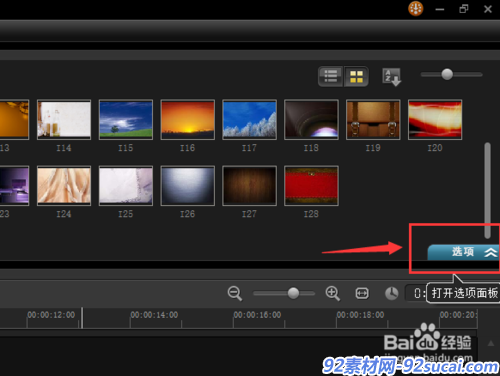Viewport: 500px width, 376px height.
Task: Switch library to thumbnail grid view
Action: [x=356, y=76]
